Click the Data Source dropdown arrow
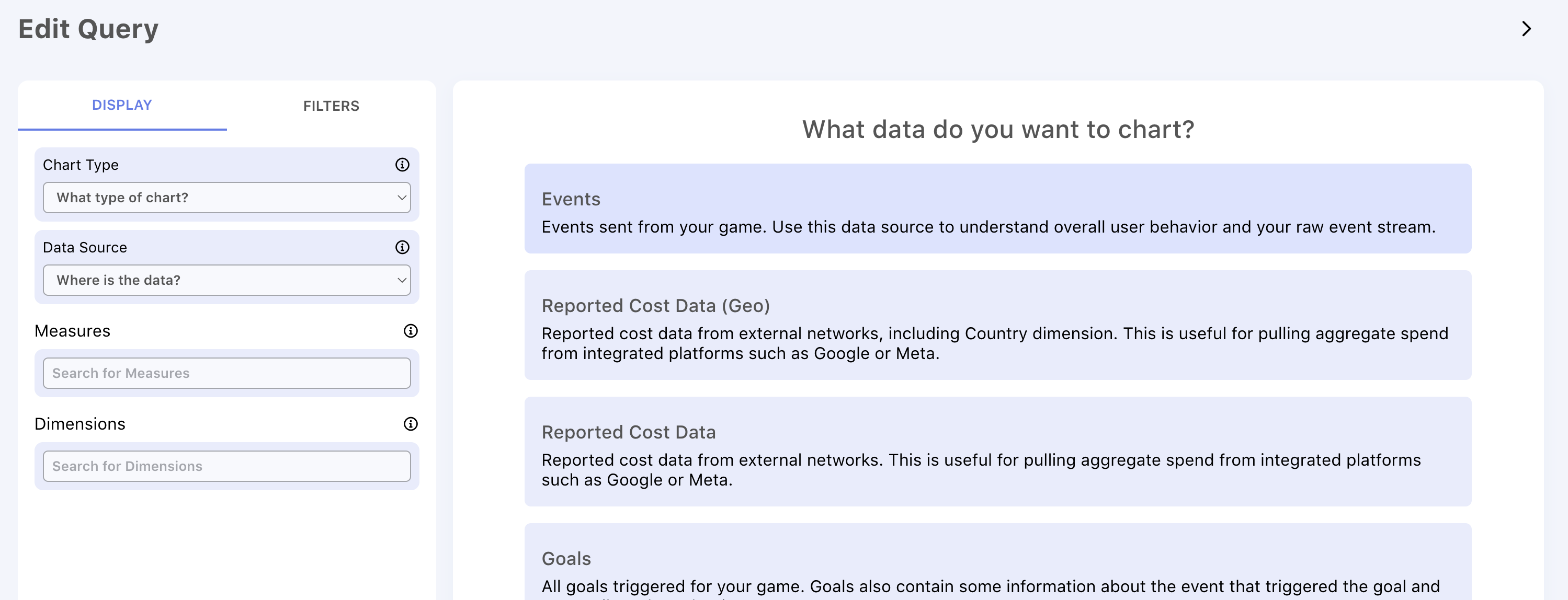This screenshot has height=600, width=1568. tap(401, 280)
